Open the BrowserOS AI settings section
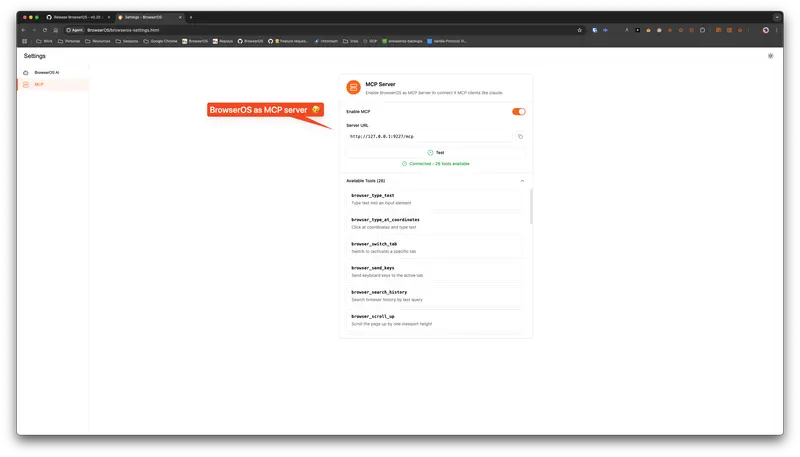The image size is (800, 457). click(x=53, y=72)
